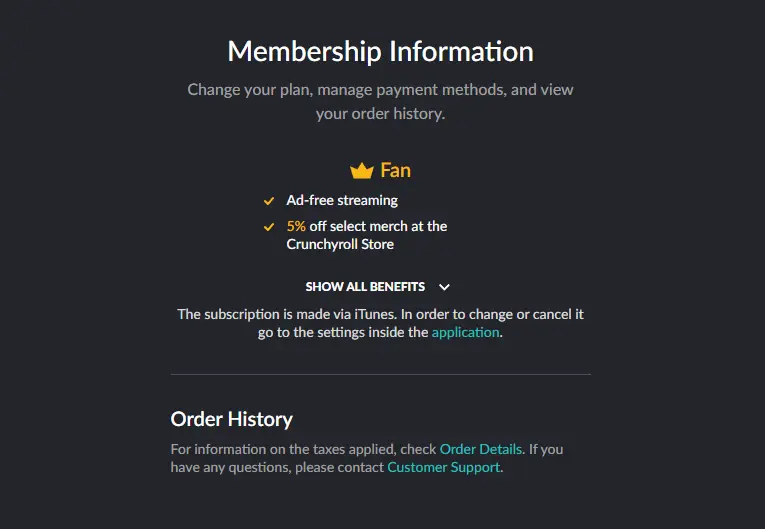
Task: Expand benefits using the chevron arrow
Action: point(444,287)
